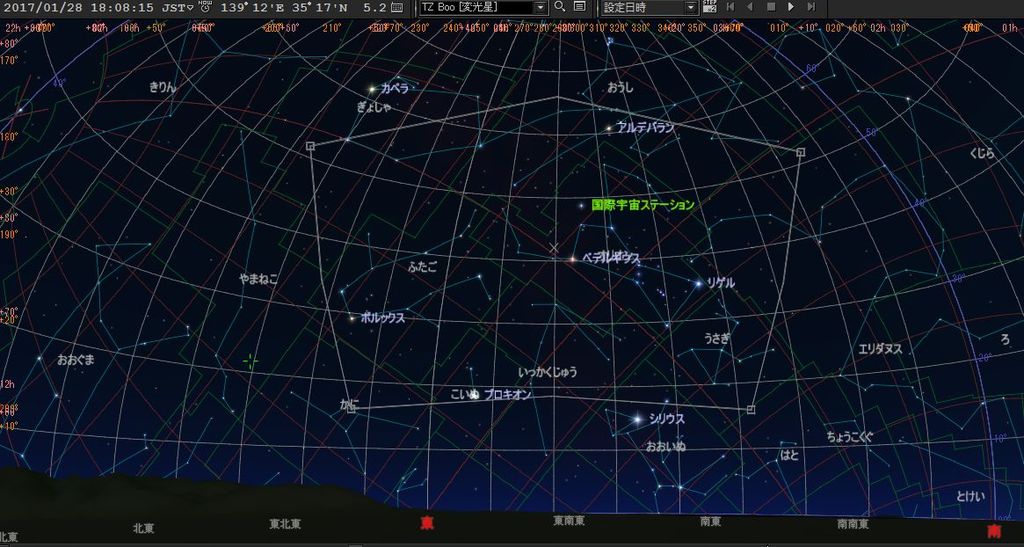Click the エリダヌス constellation name

click(x=880, y=349)
